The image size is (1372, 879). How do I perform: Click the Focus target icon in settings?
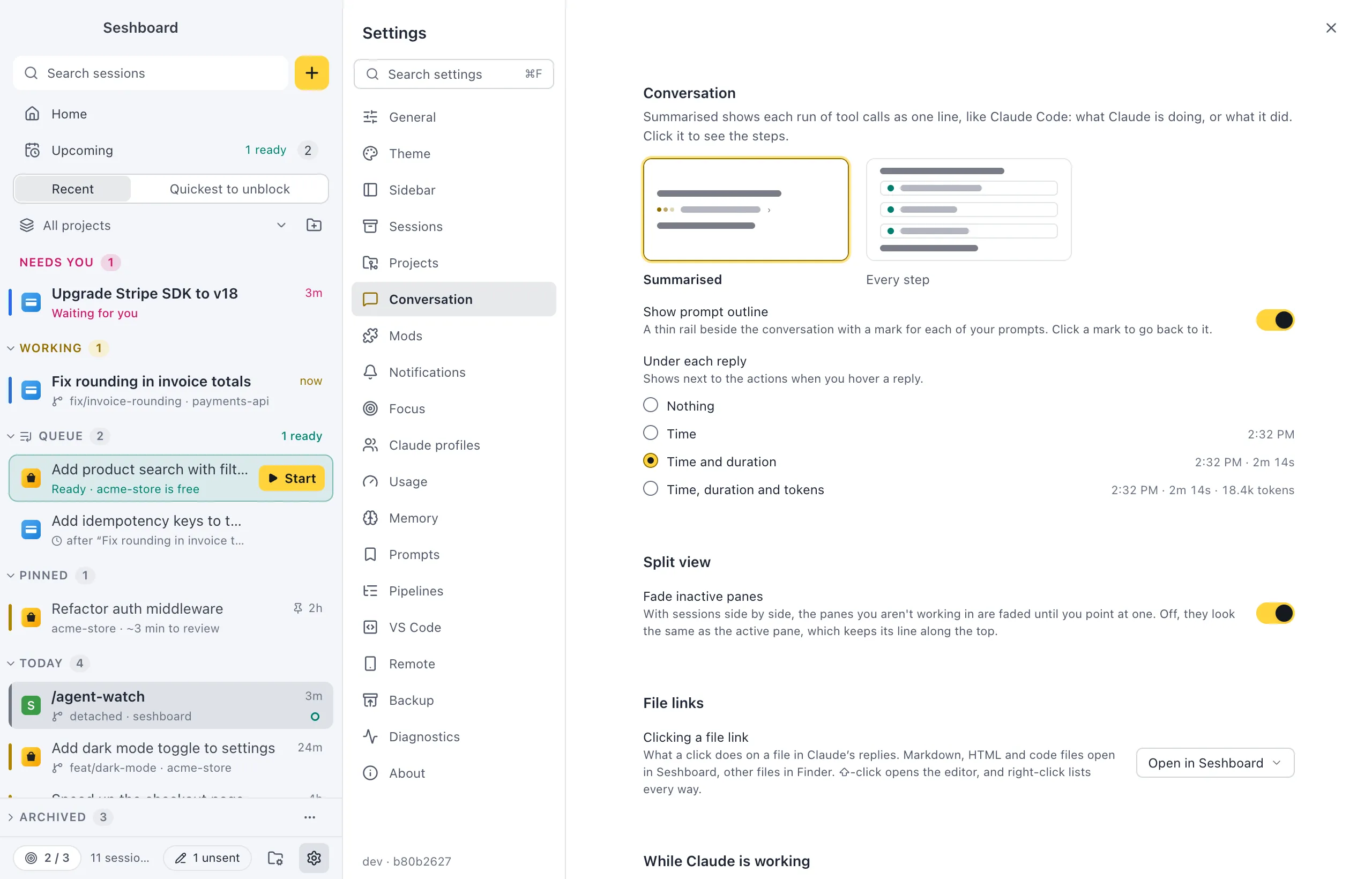pyautogui.click(x=370, y=408)
